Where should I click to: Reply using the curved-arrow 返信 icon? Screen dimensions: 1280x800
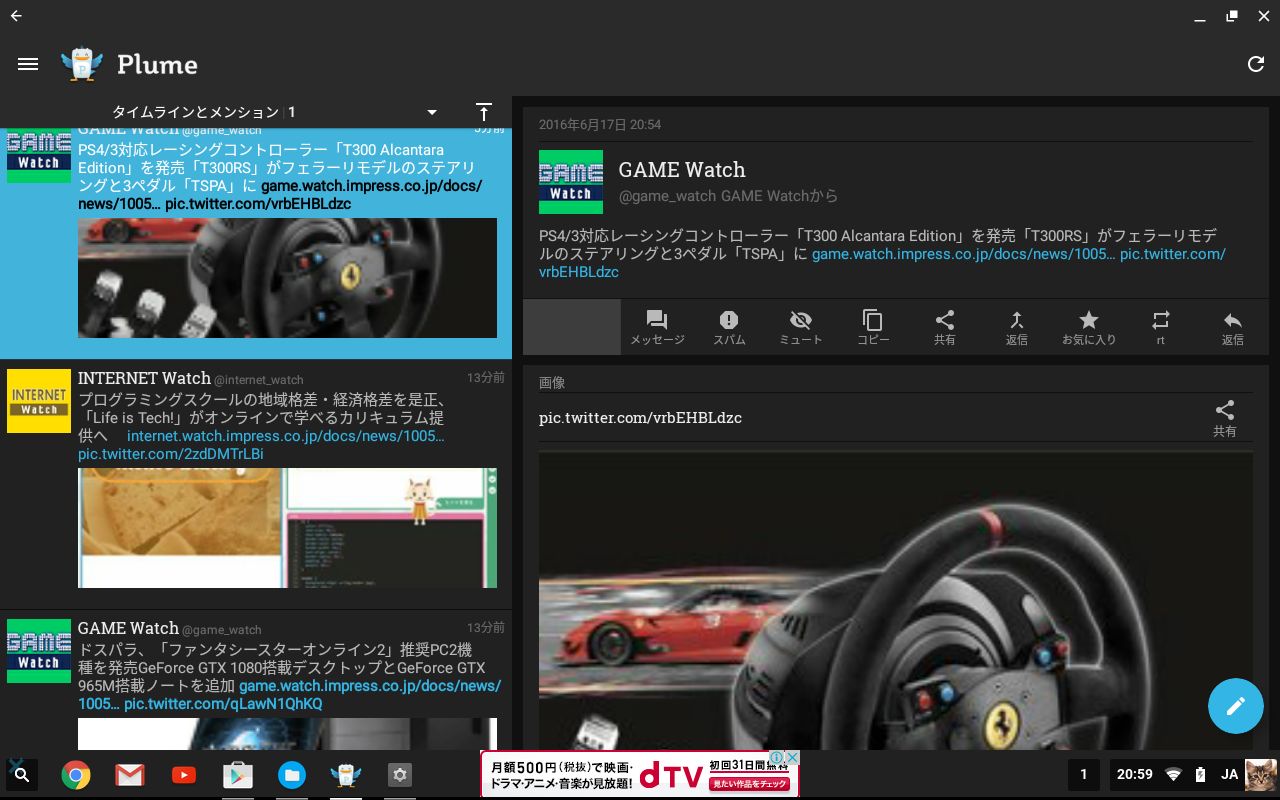1233,327
